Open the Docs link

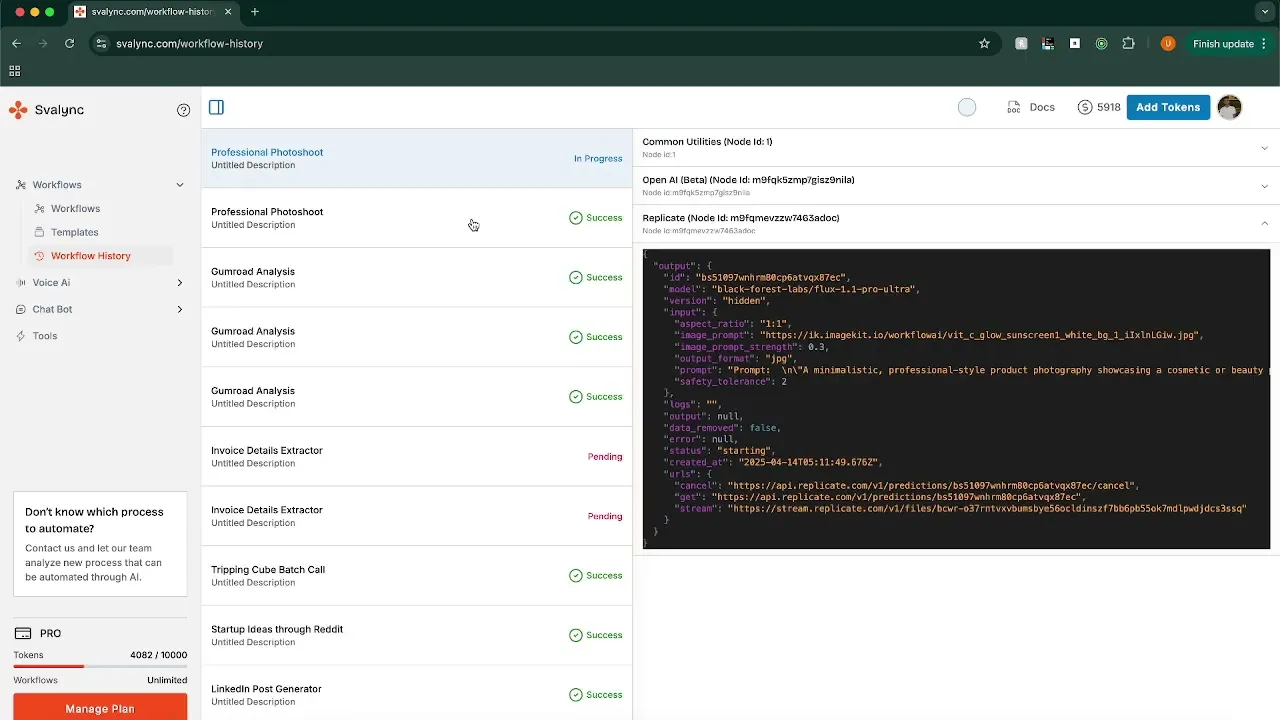coord(1031,108)
